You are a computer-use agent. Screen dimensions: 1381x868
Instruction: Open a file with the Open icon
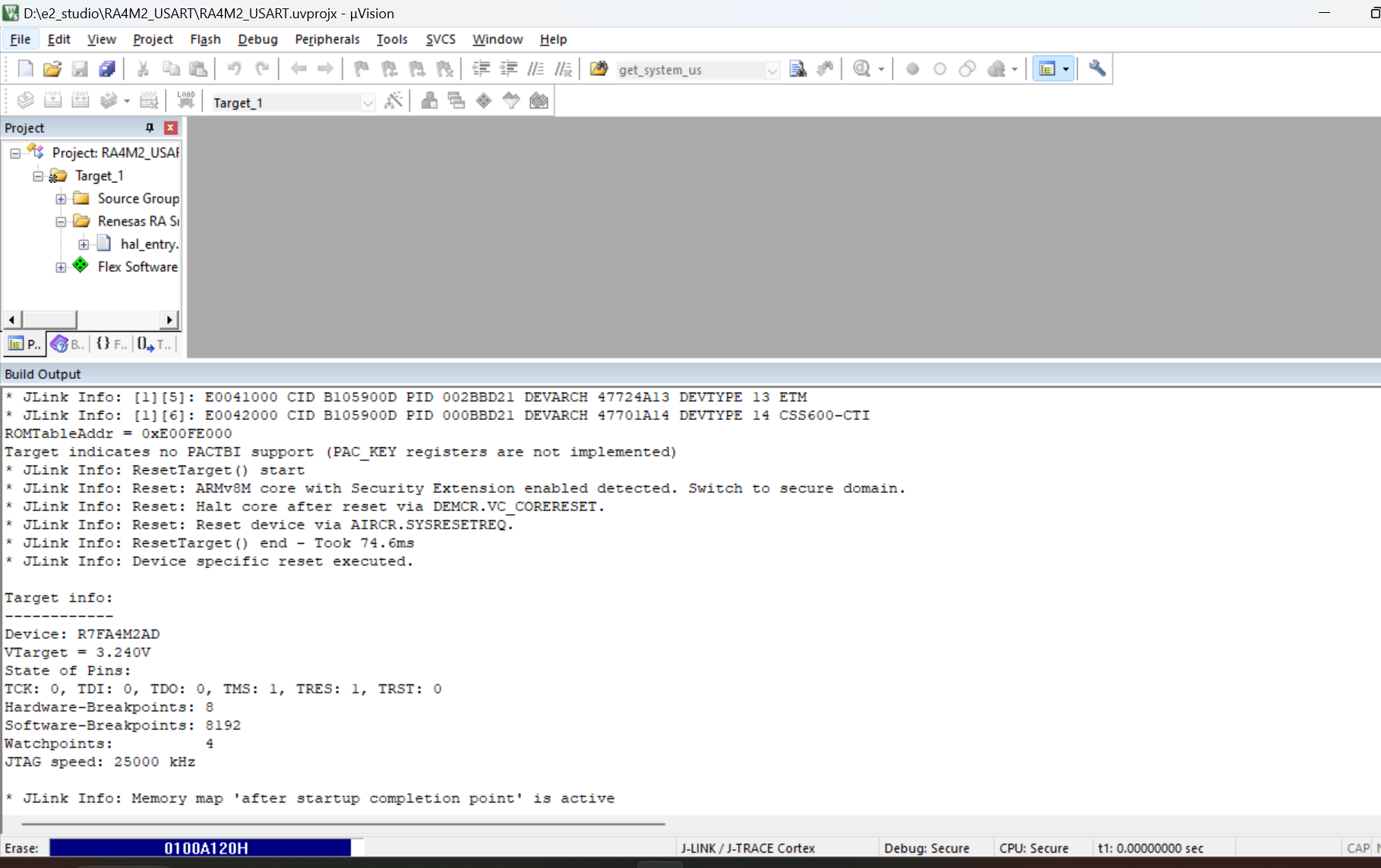coord(52,69)
